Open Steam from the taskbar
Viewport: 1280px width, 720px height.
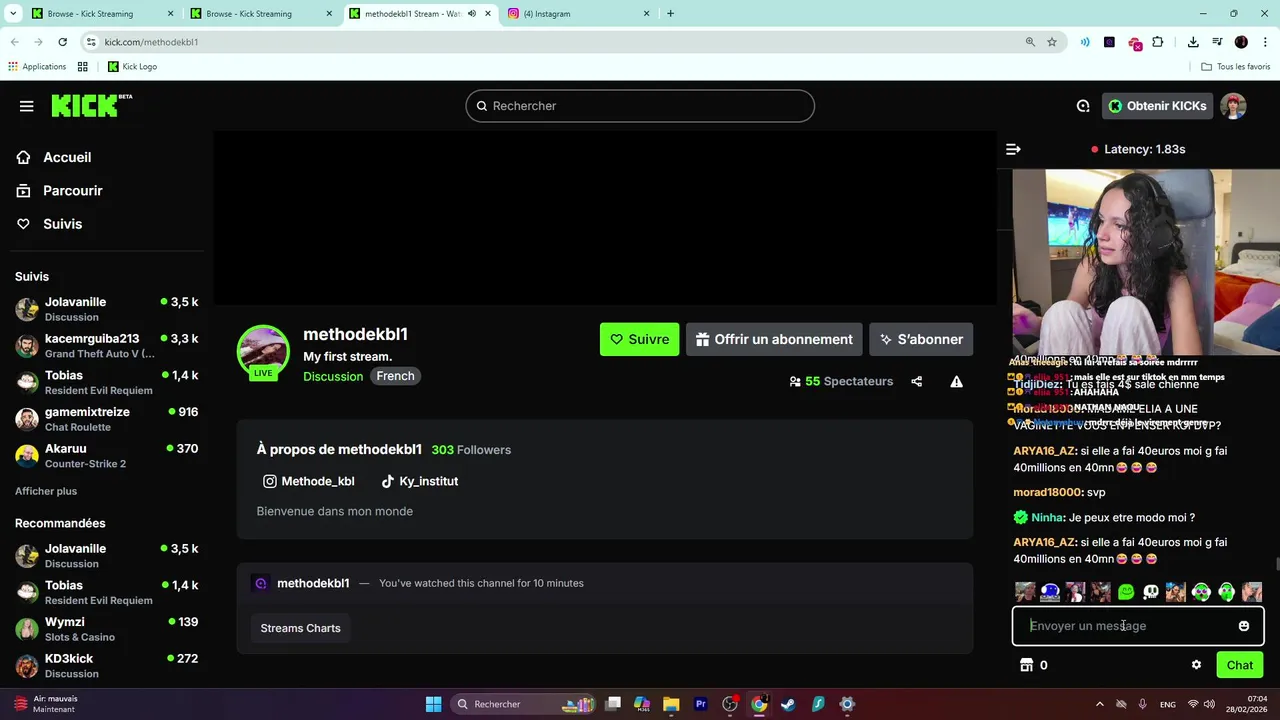[x=788, y=704]
